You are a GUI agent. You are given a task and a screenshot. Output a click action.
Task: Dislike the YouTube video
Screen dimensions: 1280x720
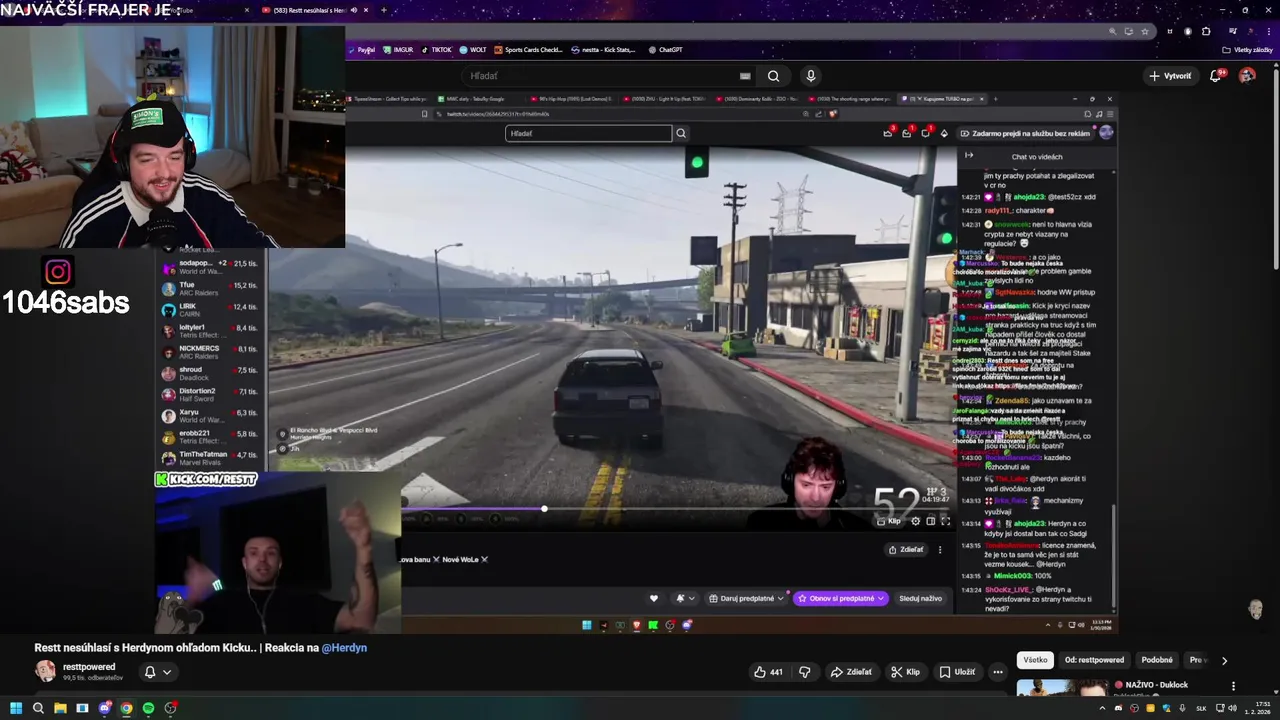[804, 672]
